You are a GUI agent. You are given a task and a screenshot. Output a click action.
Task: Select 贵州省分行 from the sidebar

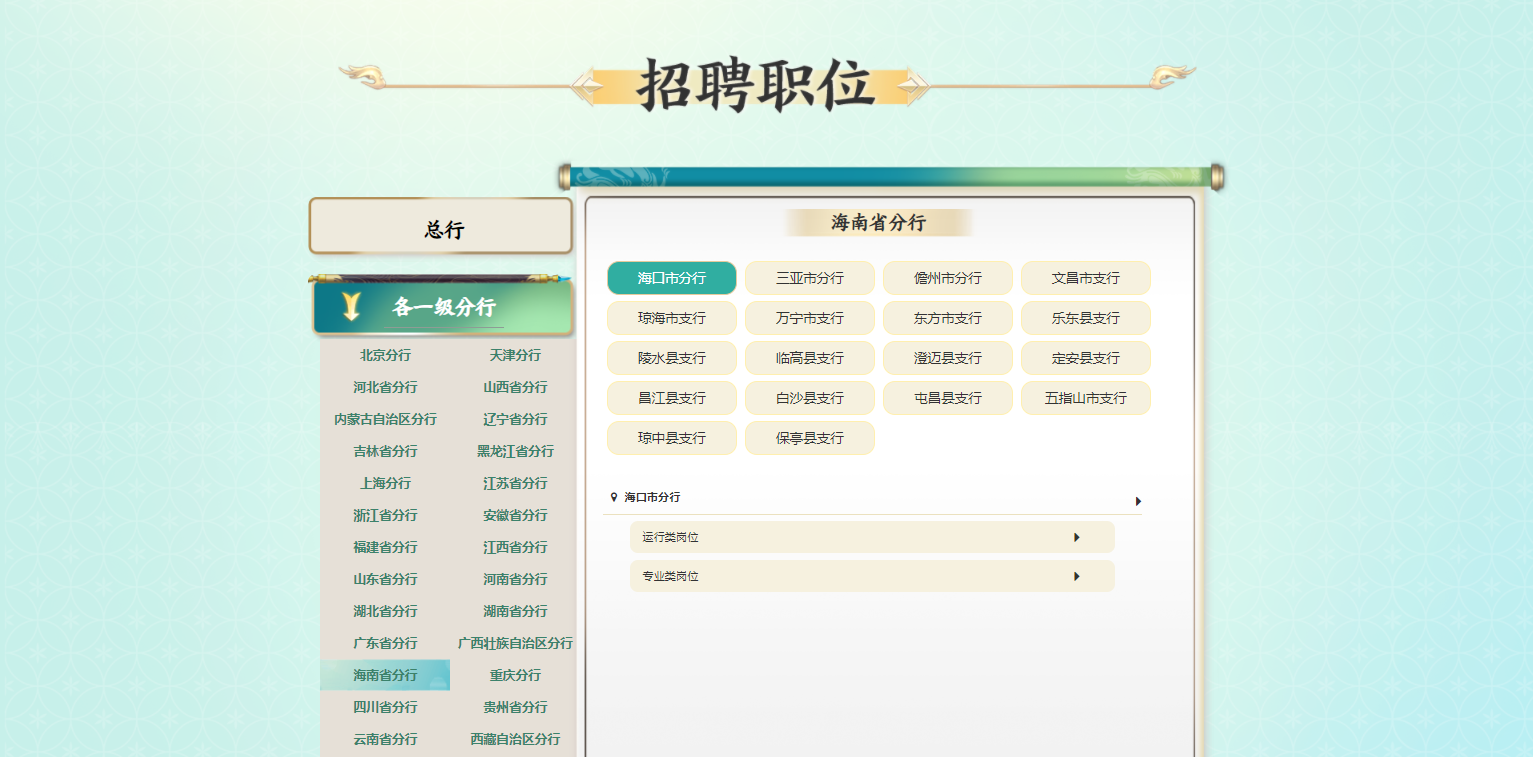tap(515, 707)
